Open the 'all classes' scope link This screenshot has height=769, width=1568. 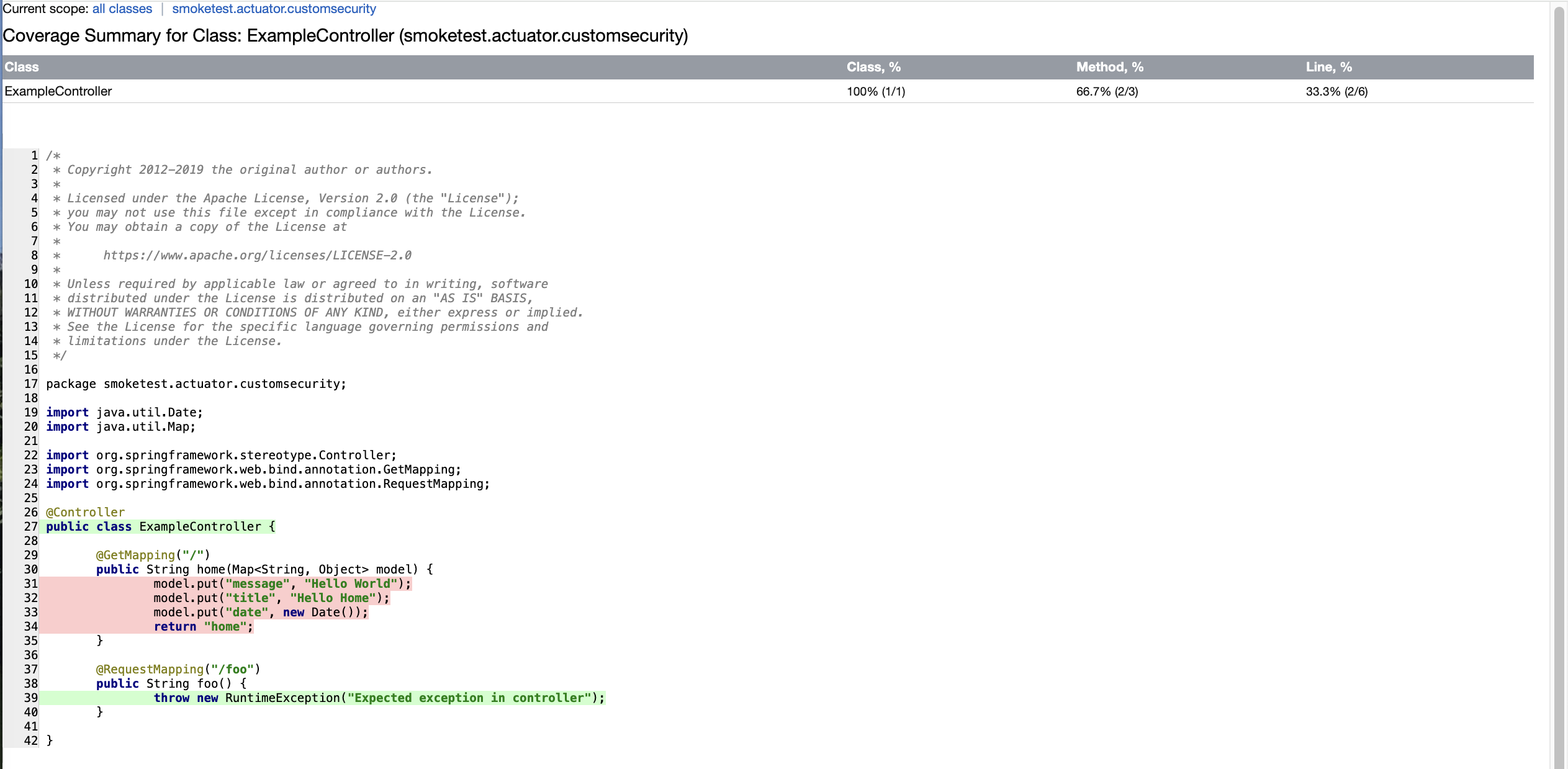[122, 9]
